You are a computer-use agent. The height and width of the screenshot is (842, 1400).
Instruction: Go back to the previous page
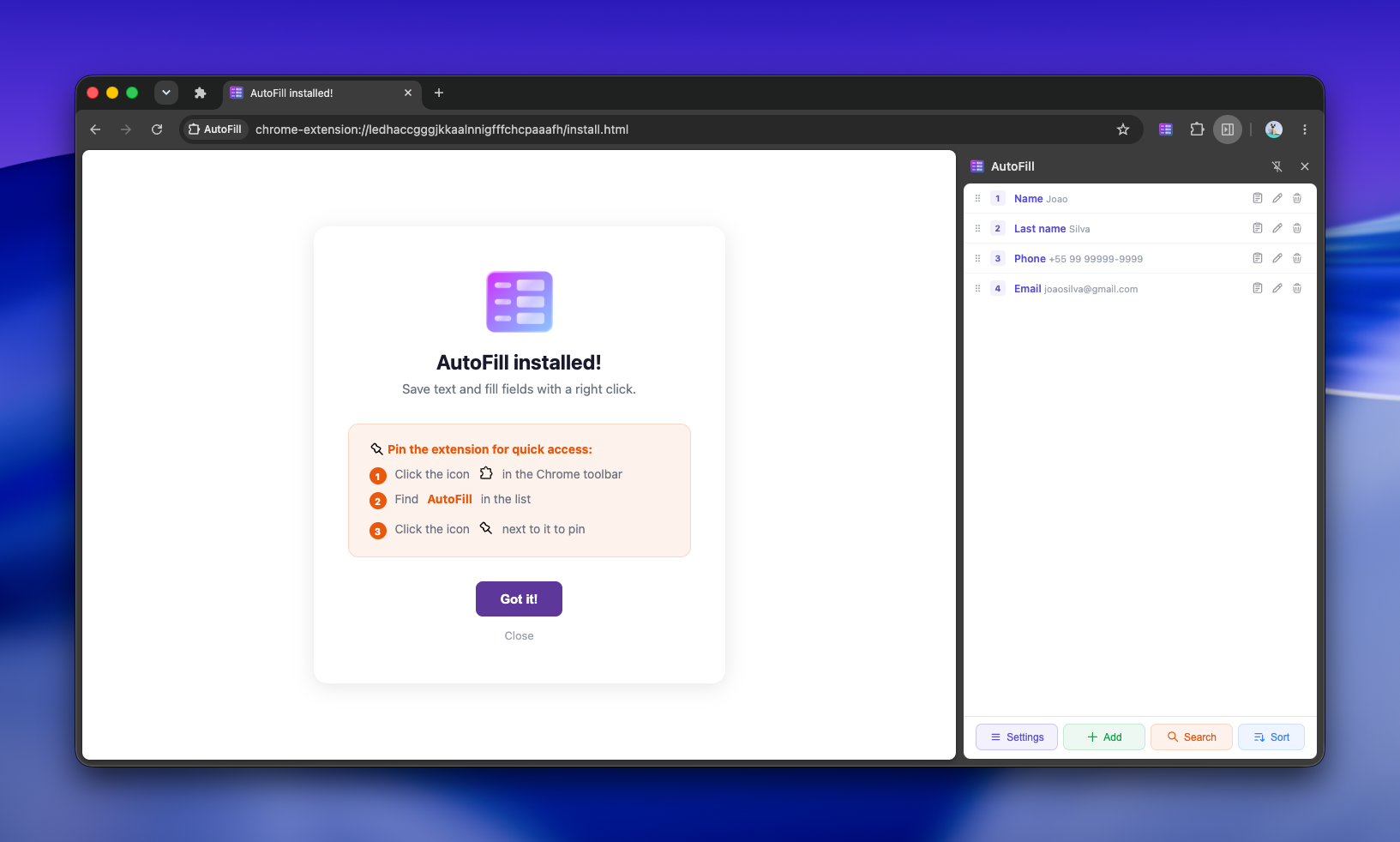95,129
